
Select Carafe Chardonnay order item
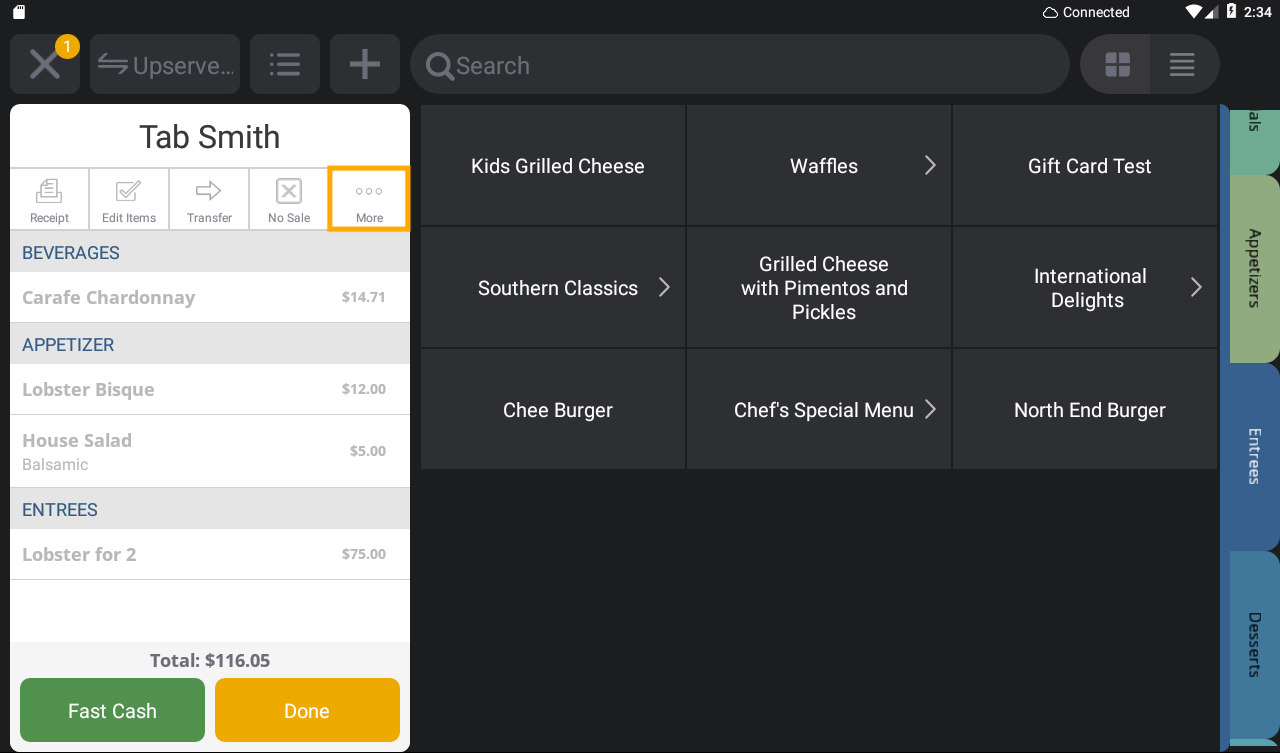[210, 297]
